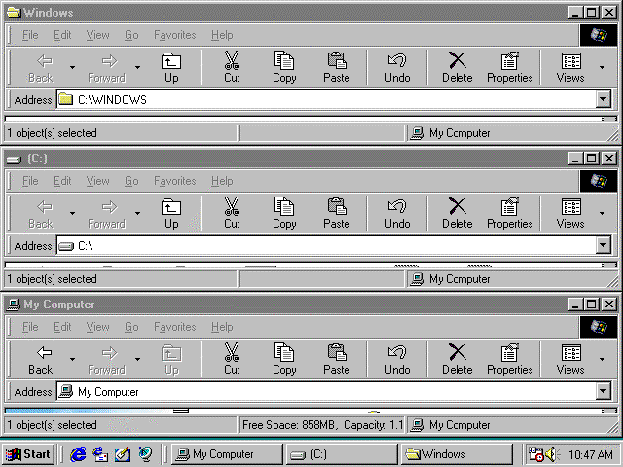This screenshot has height=467, width=623.
Task: Click Paste icon in the (C:) window
Action: tap(336, 212)
